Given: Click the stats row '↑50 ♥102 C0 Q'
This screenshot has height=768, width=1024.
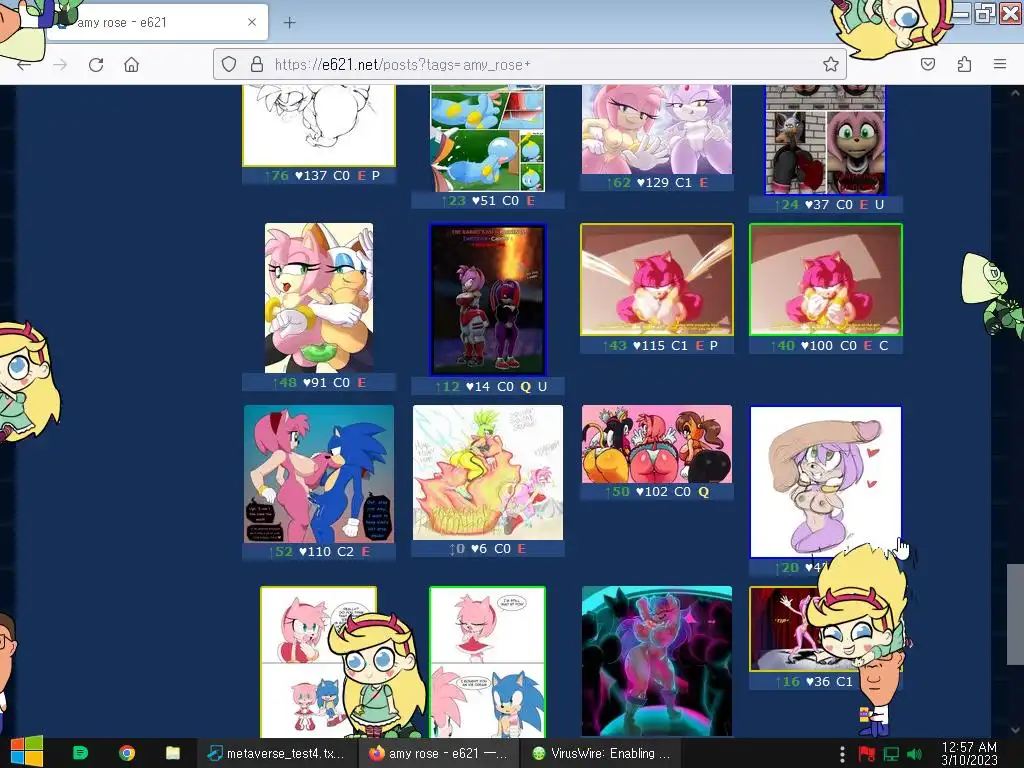Looking at the screenshot, I should click(657, 492).
